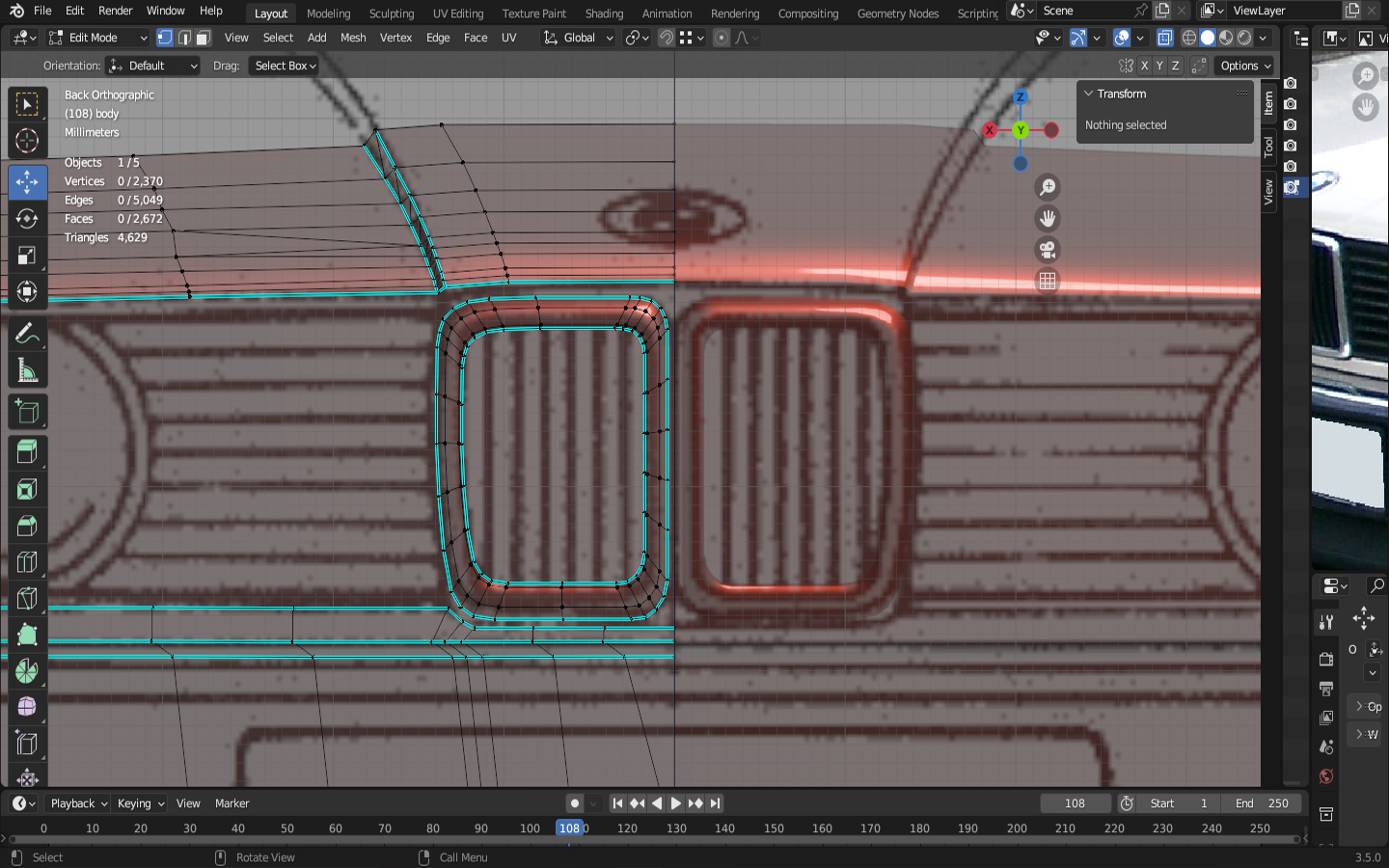1389x868 pixels.
Task: Open the Edit Mode dropdown
Action: point(98,38)
